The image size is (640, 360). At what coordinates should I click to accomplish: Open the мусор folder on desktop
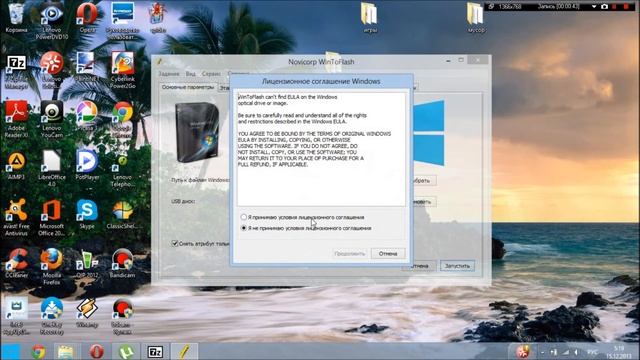point(476,17)
